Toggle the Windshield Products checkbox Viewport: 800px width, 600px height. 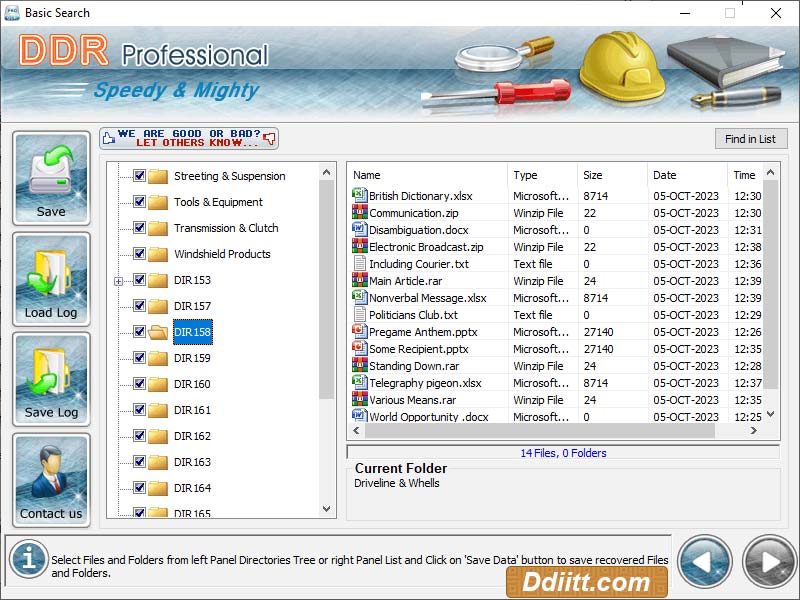point(141,254)
